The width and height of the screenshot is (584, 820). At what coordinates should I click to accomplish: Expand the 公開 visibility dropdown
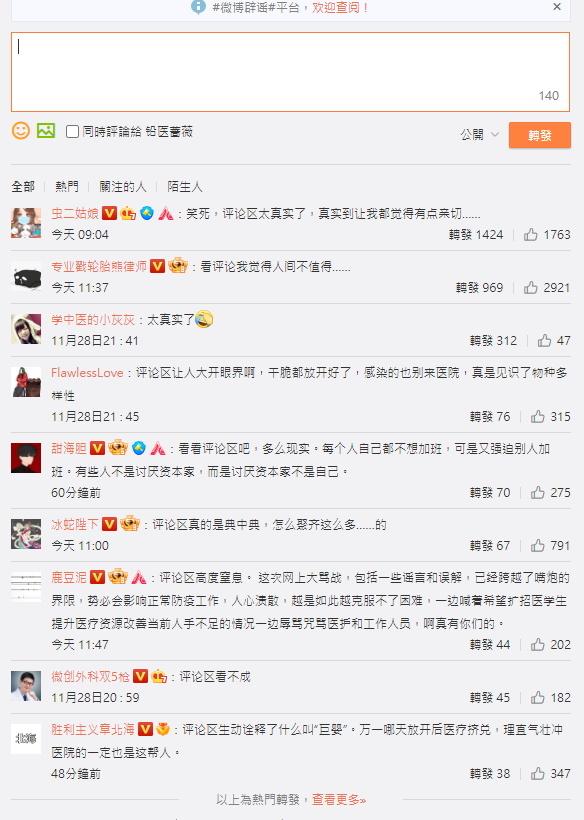(479, 134)
